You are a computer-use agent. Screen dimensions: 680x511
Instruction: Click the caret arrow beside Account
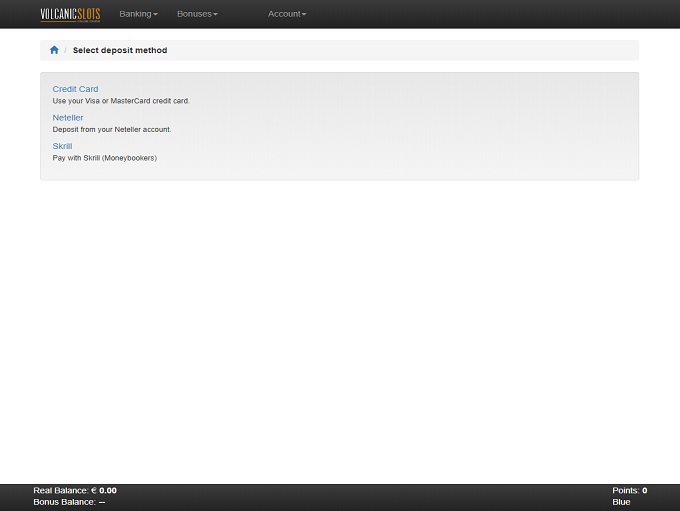(x=304, y=15)
